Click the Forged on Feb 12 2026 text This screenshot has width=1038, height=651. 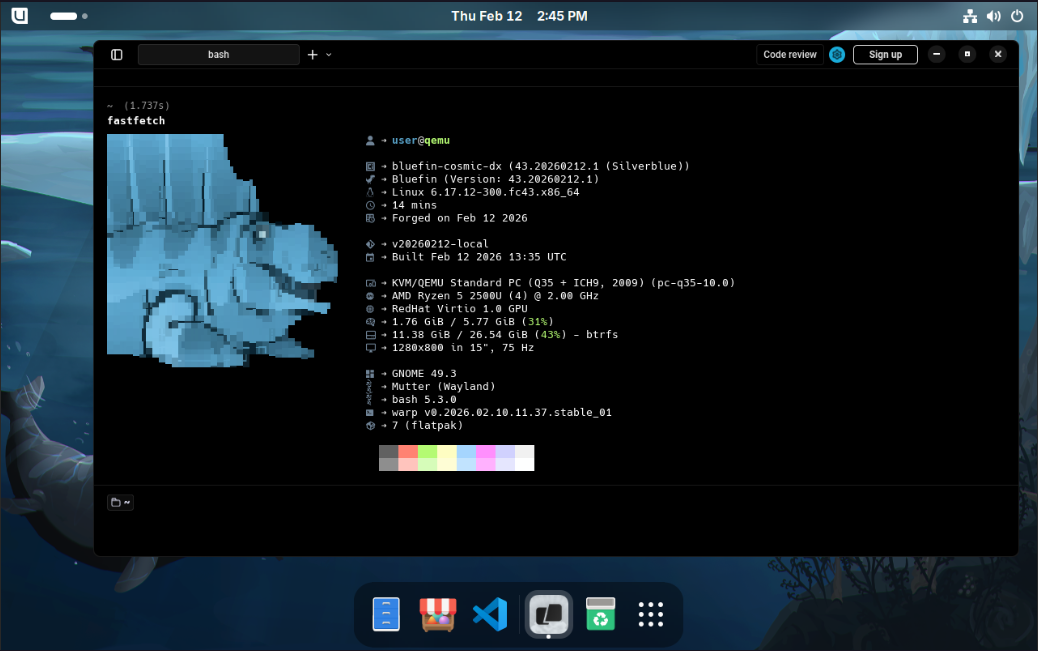pos(459,218)
